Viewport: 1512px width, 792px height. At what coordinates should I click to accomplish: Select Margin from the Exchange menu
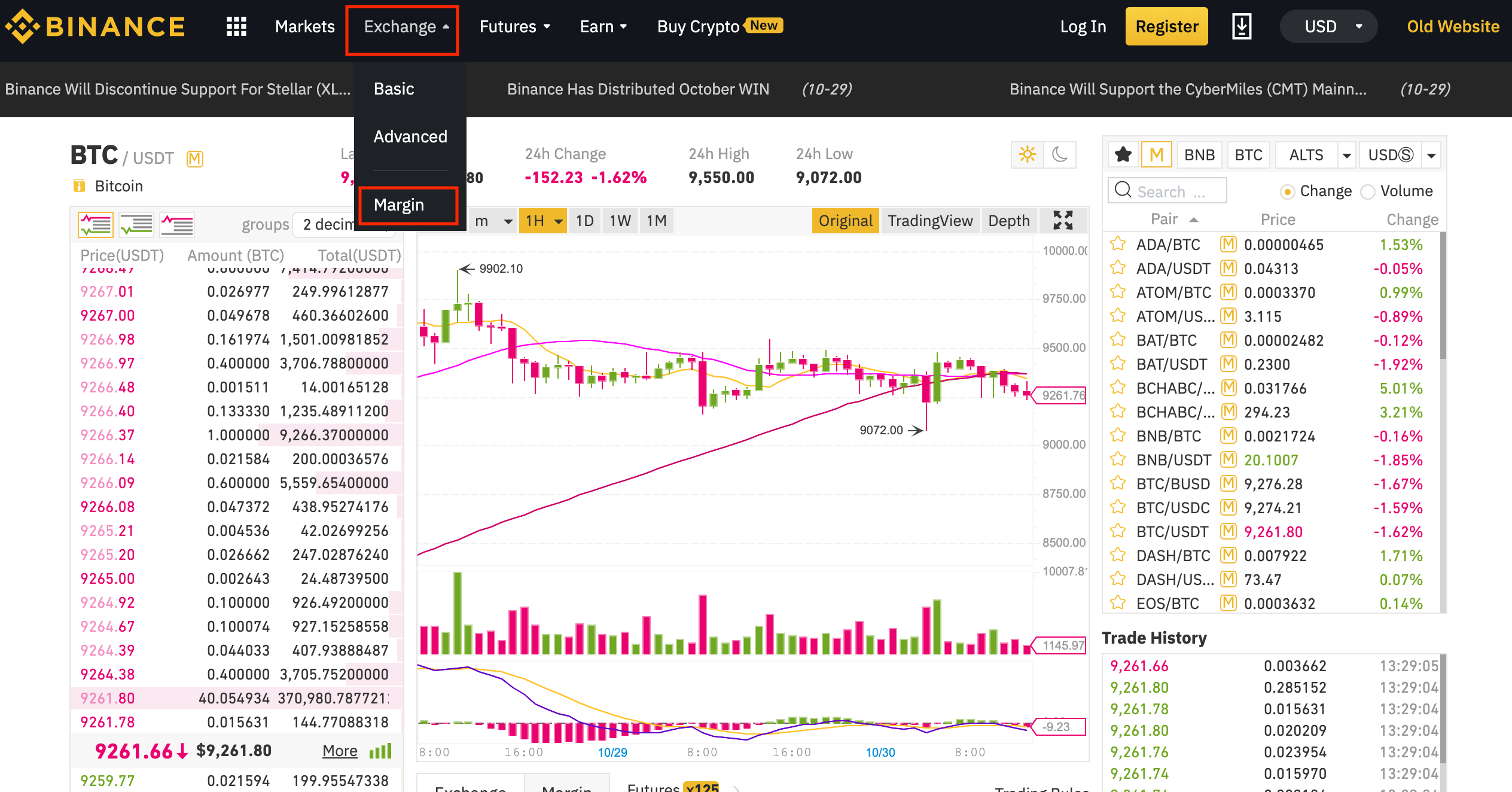pos(398,205)
